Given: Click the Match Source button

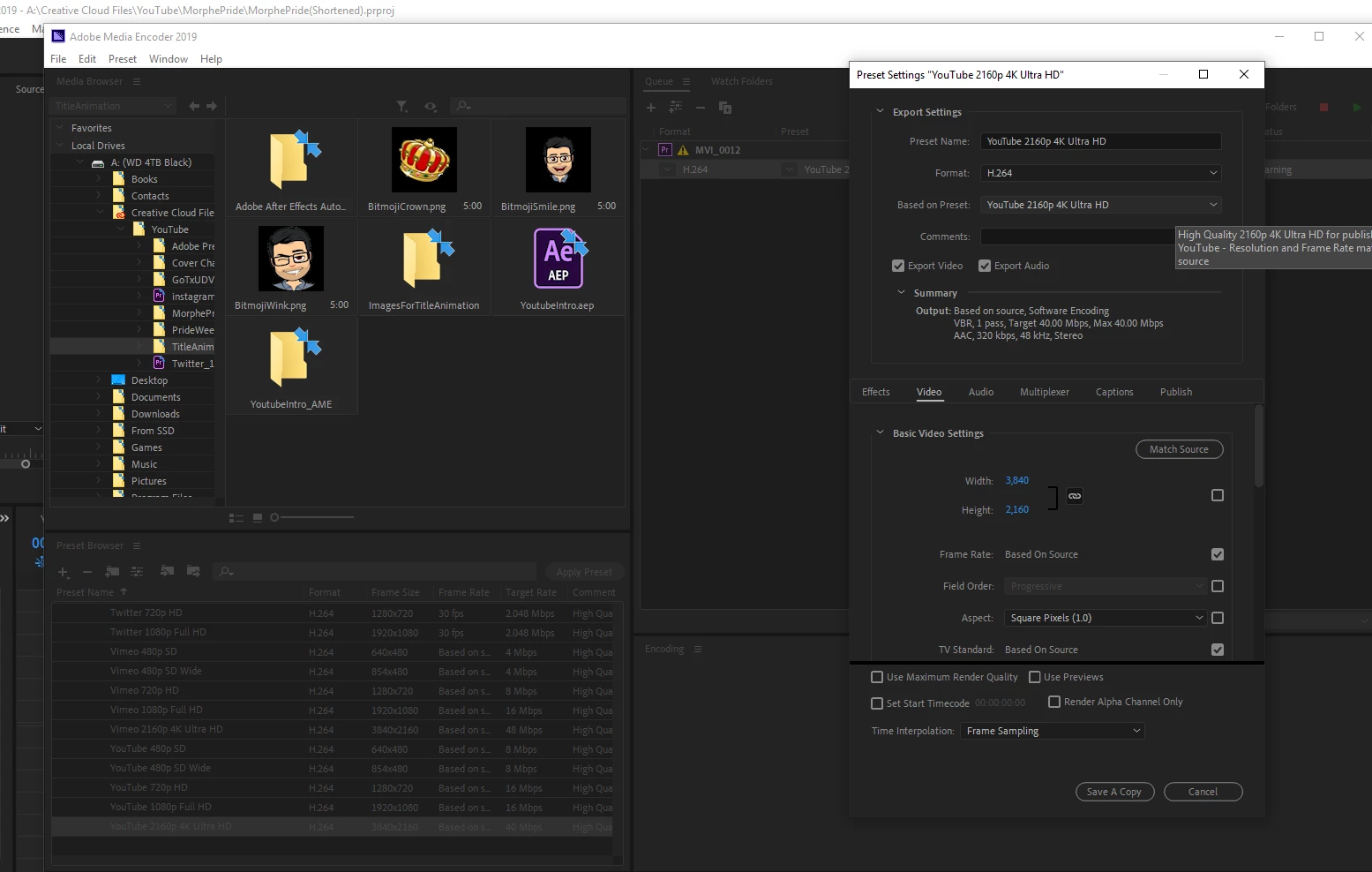Looking at the screenshot, I should tap(1179, 449).
